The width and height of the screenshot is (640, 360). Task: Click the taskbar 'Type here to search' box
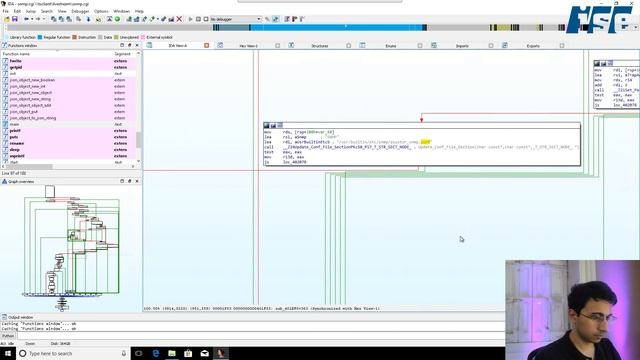(73, 353)
